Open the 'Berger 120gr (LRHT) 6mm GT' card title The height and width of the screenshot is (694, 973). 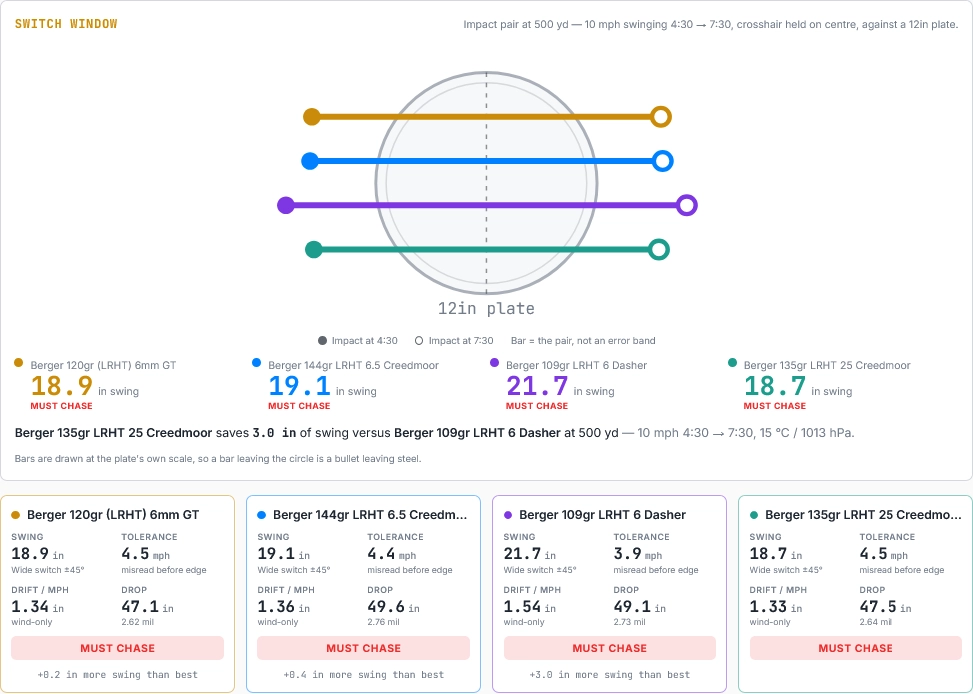tap(113, 515)
